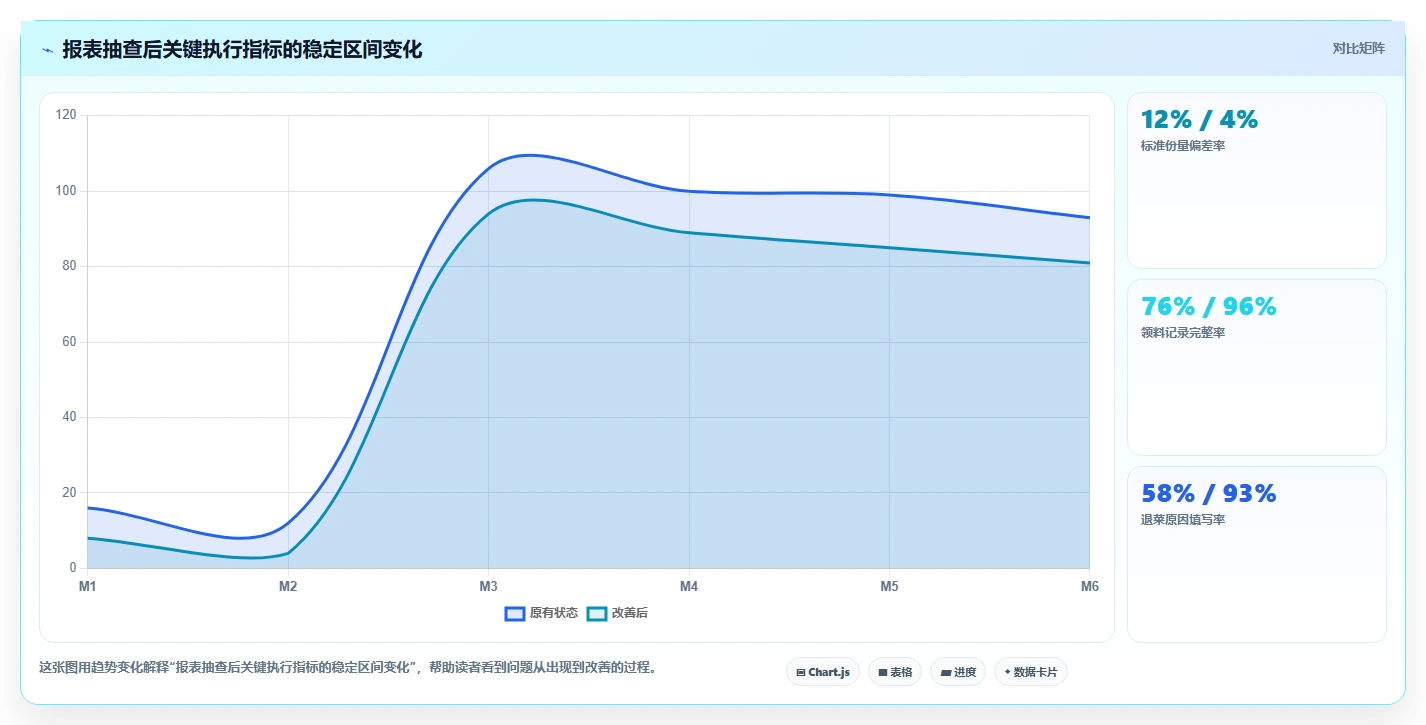Click the lightning icon beside the title
Viewport: 1426px width, 725px height.
[48, 50]
